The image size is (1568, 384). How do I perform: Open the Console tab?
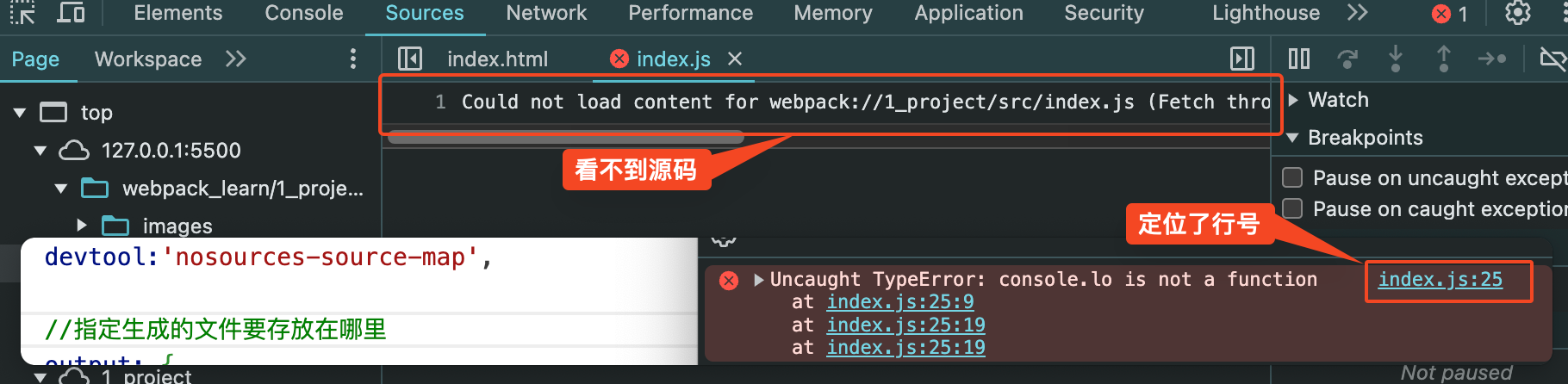click(x=304, y=13)
